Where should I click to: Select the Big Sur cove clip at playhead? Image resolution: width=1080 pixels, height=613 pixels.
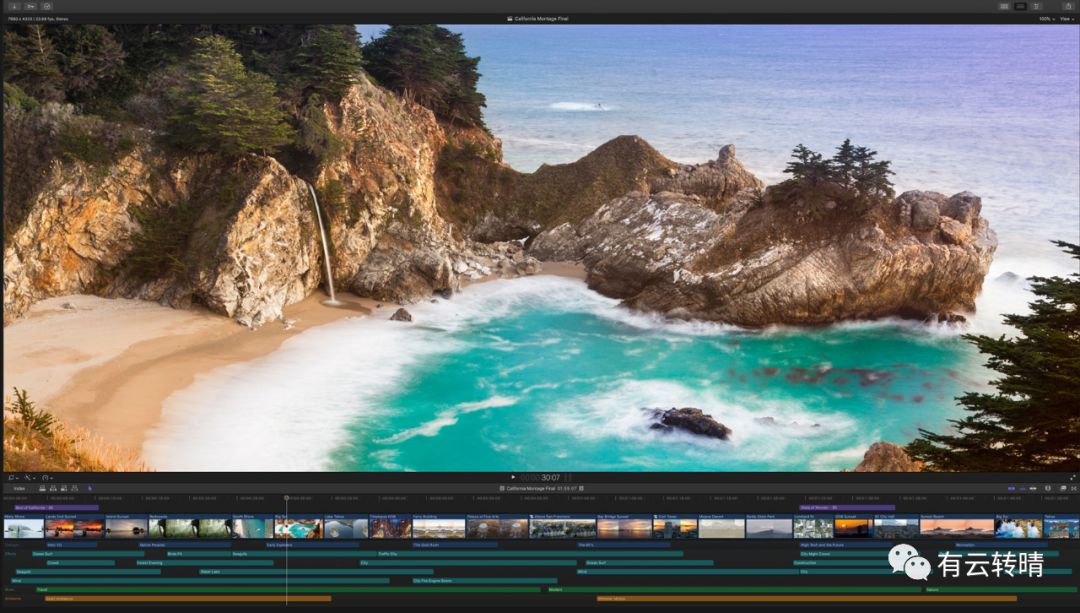298,526
